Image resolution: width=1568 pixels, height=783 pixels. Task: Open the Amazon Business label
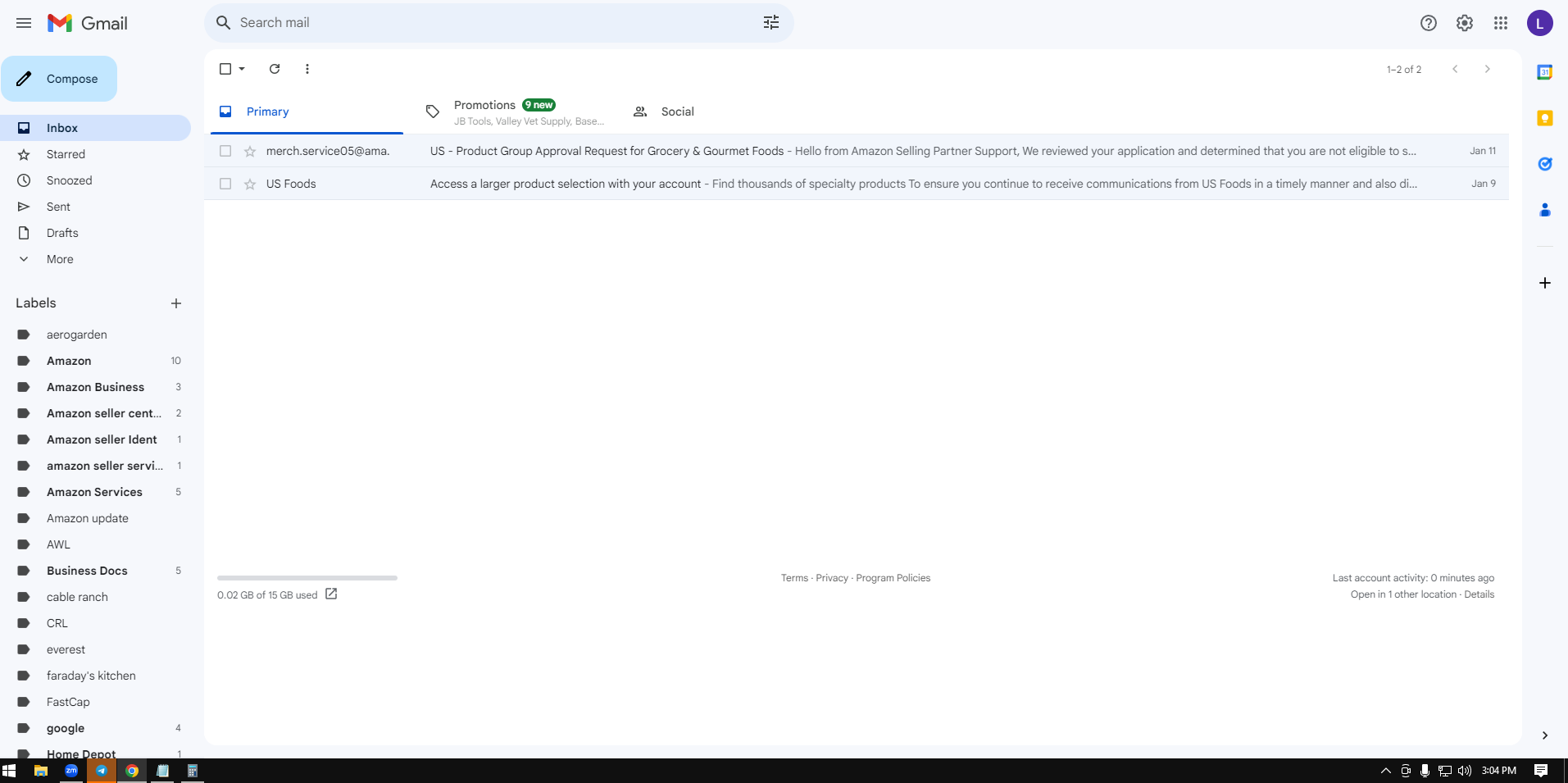[95, 387]
